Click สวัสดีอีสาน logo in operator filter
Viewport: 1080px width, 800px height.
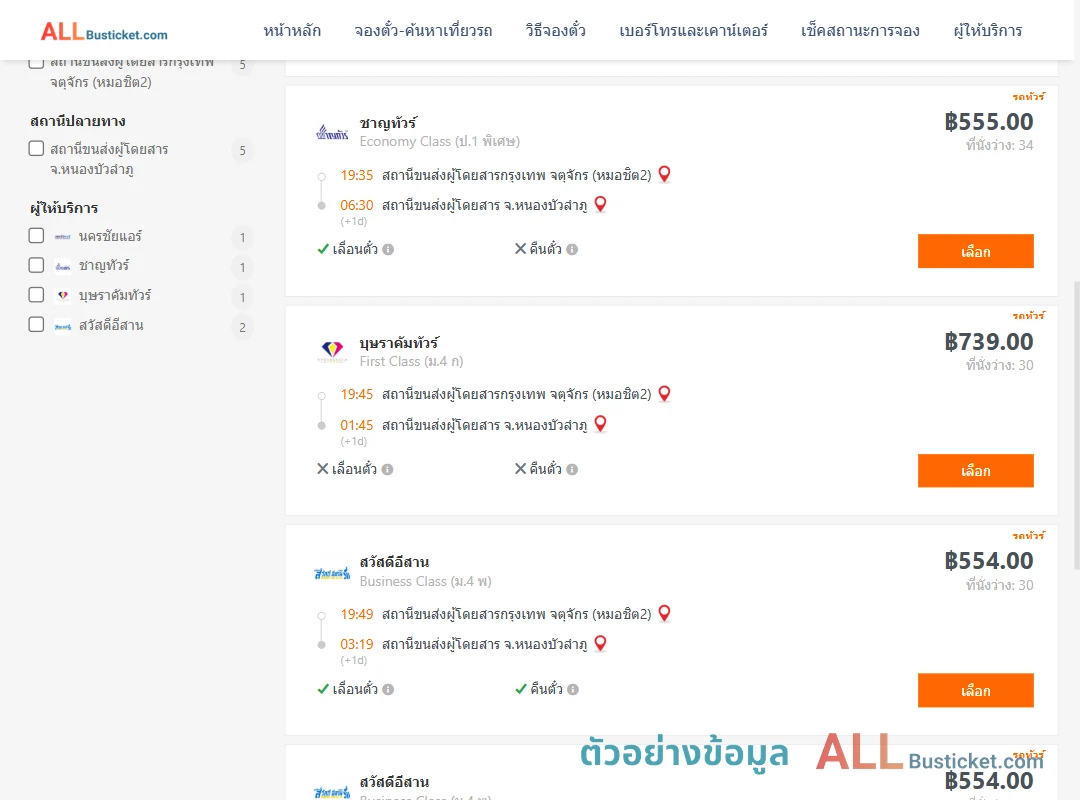[63, 326]
